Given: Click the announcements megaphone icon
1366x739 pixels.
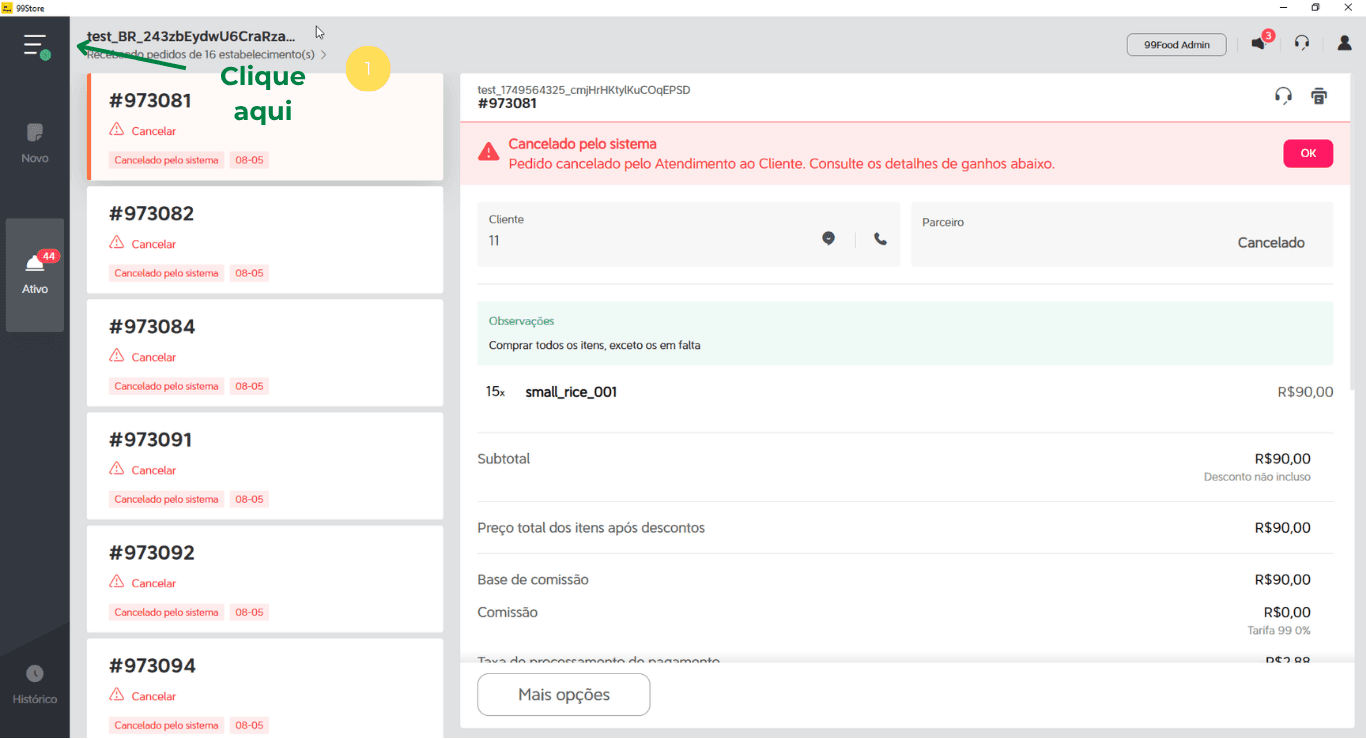Looking at the screenshot, I should coord(1258,44).
